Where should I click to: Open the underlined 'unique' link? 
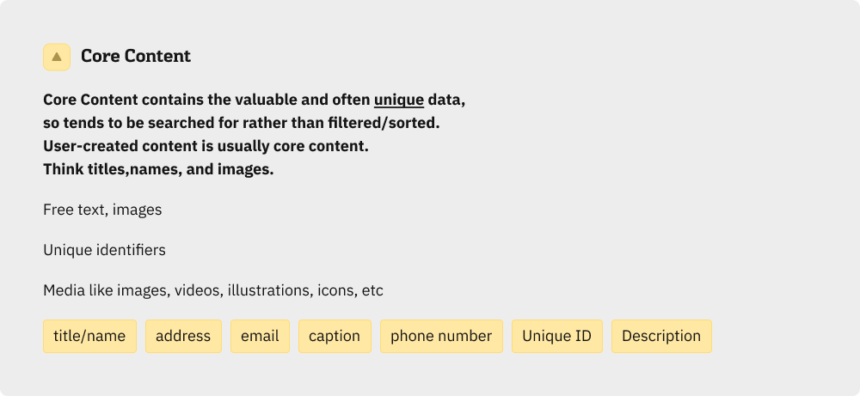click(x=399, y=100)
